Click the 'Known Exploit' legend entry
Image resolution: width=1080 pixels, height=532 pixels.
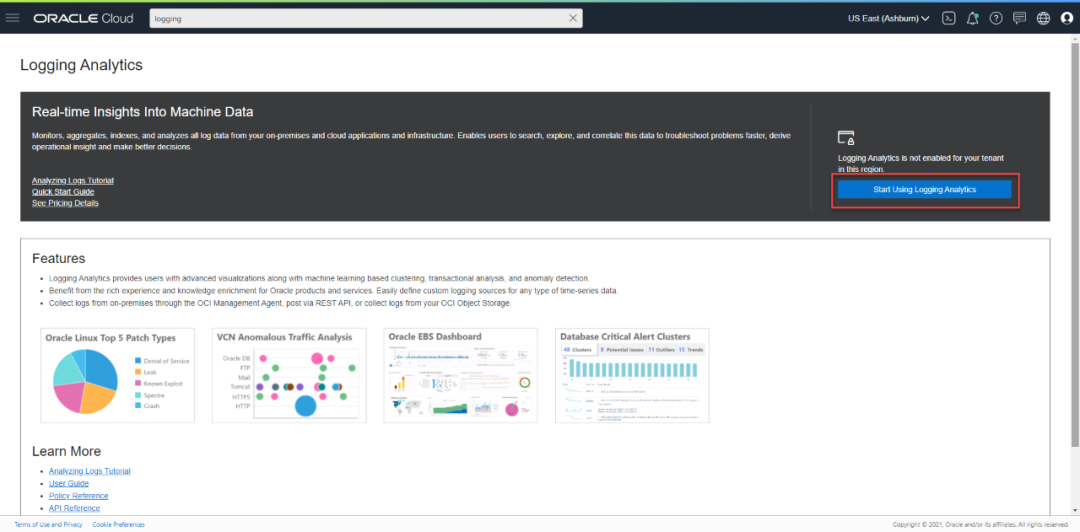[x=158, y=384]
